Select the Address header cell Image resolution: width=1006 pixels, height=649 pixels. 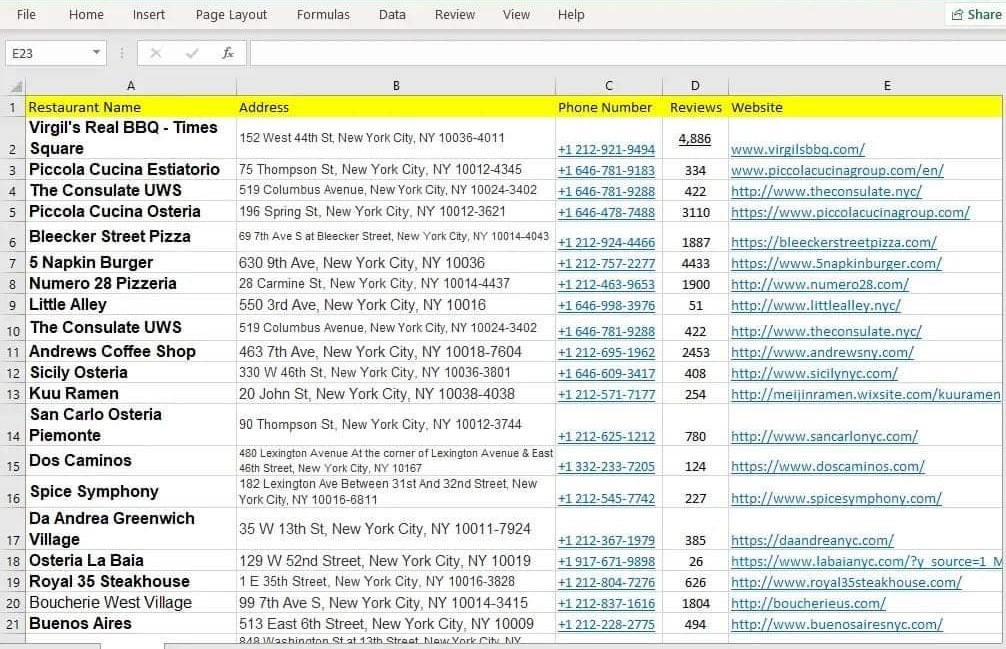[x=396, y=108]
